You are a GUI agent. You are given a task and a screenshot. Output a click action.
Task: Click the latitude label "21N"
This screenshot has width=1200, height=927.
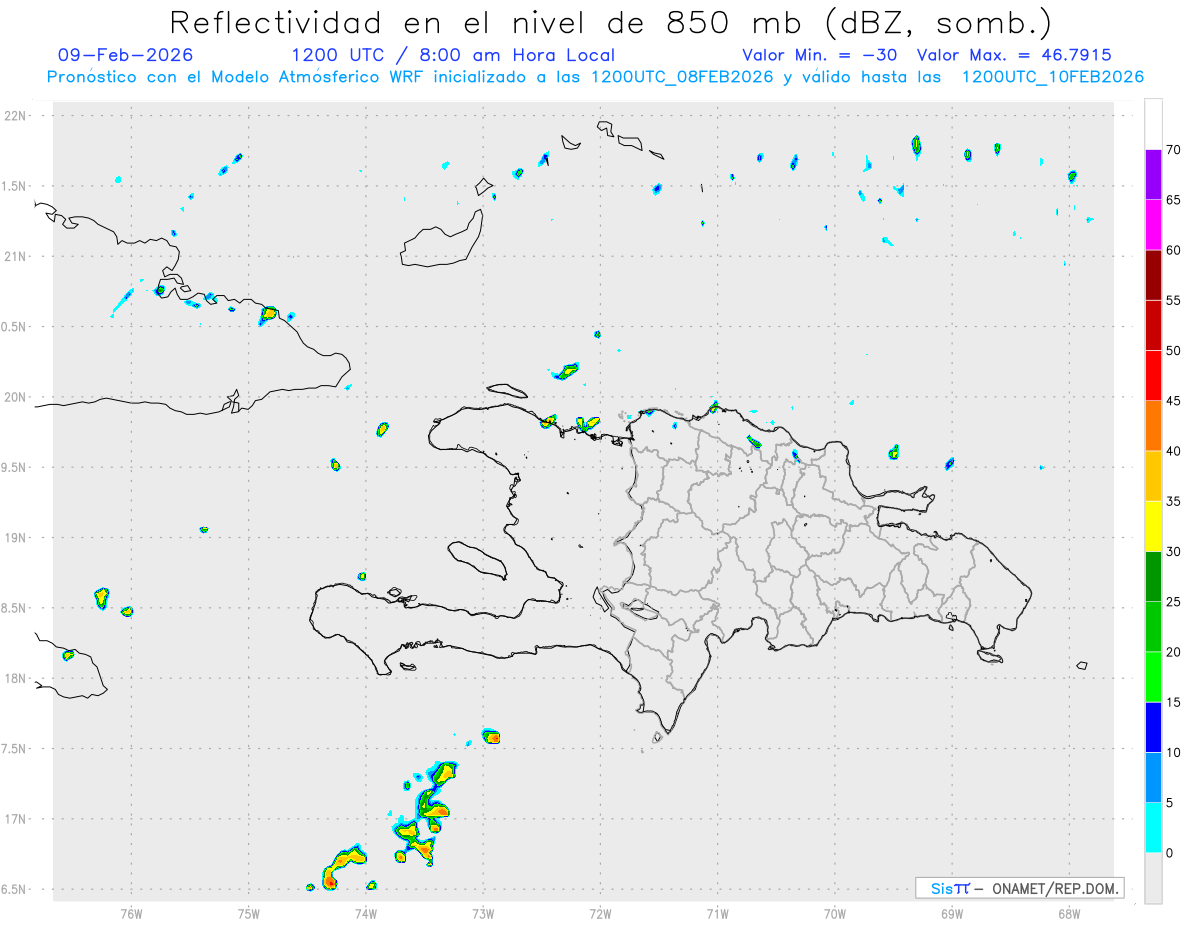click(17, 257)
